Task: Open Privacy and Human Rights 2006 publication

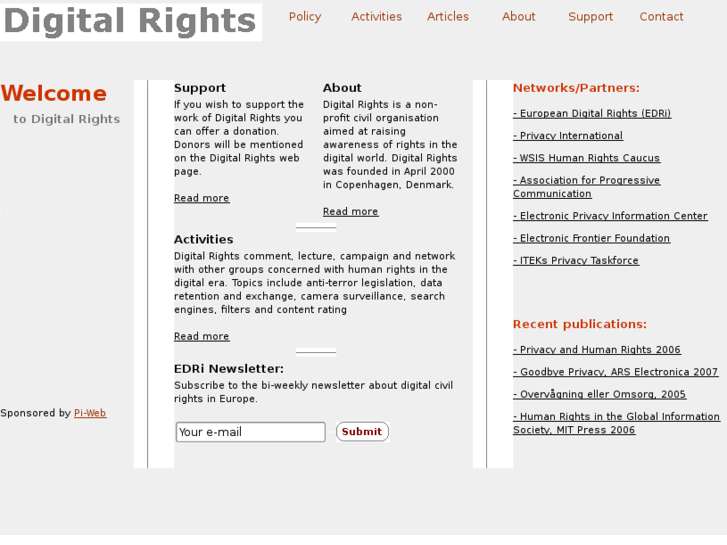Action: [x=597, y=350]
